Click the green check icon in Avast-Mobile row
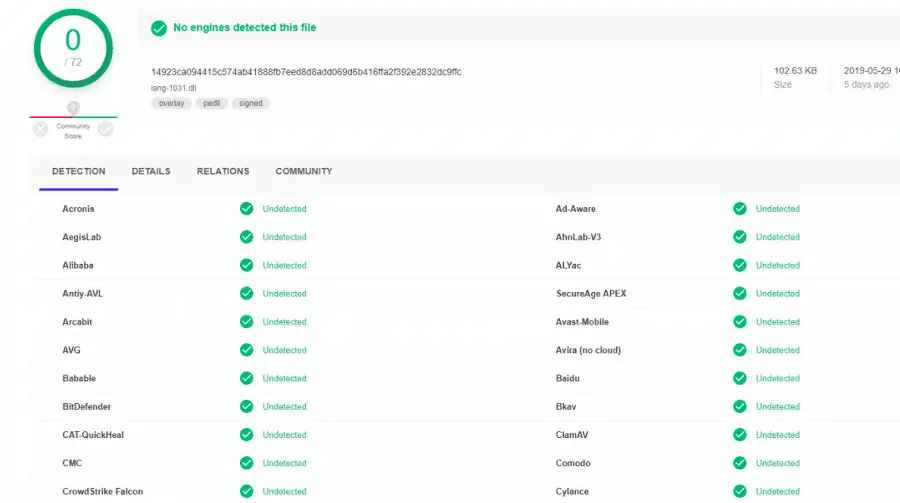The width and height of the screenshot is (900, 503). pos(740,322)
